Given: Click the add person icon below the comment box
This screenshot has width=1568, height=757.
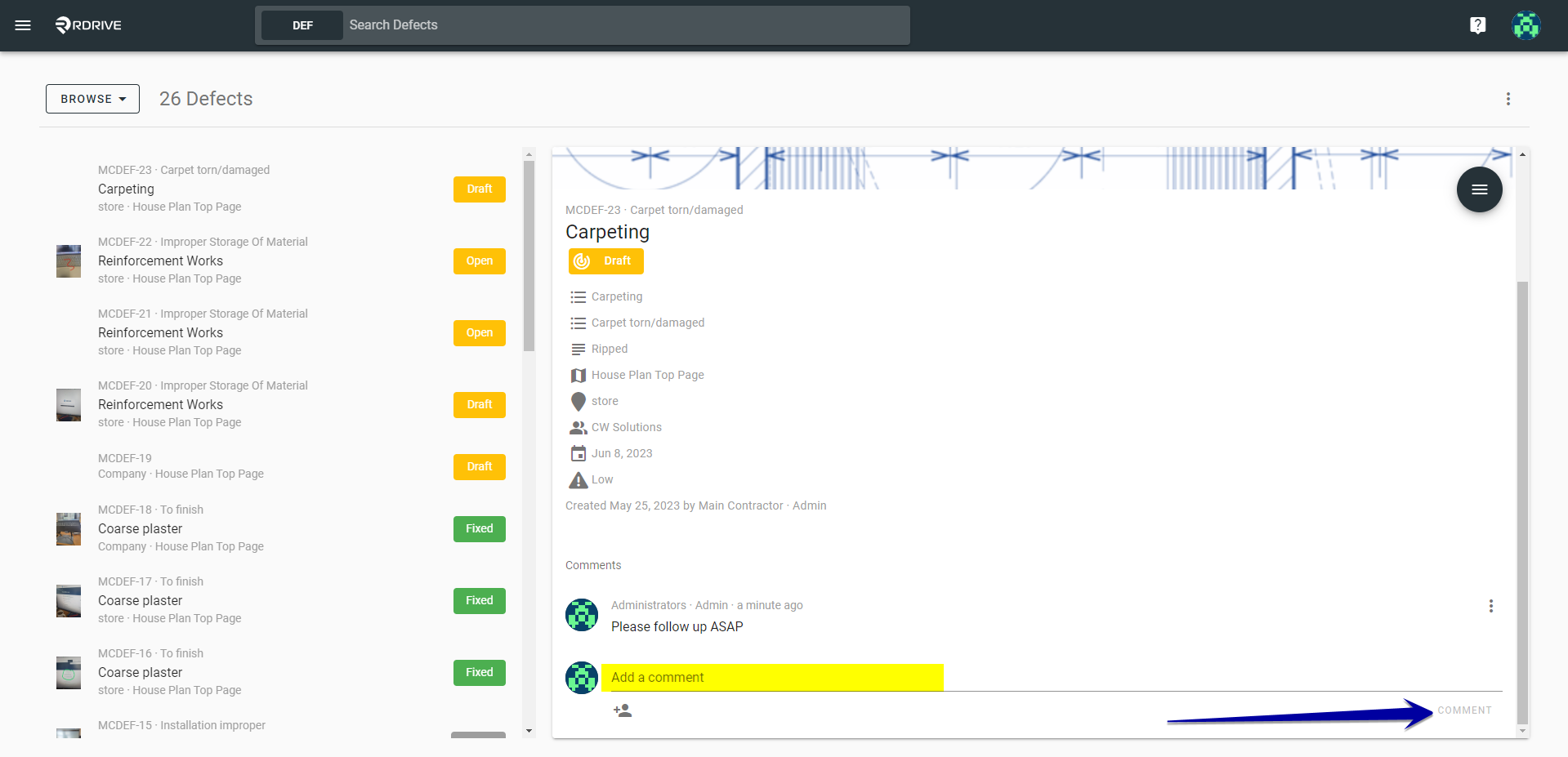Looking at the screenshot, I should point(623,710).
